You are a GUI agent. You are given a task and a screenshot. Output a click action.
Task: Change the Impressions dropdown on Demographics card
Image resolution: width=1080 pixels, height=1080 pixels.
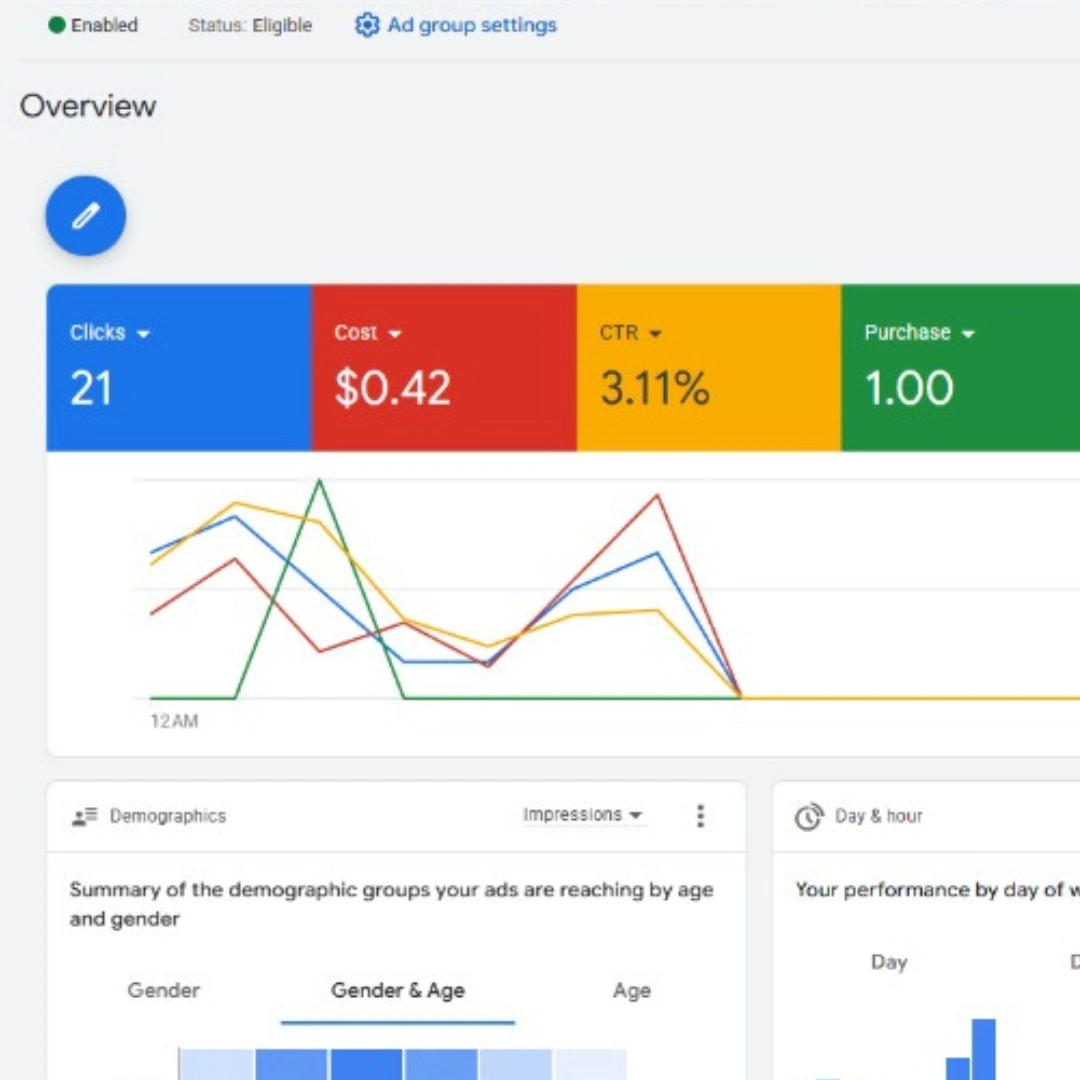[583, 815]
